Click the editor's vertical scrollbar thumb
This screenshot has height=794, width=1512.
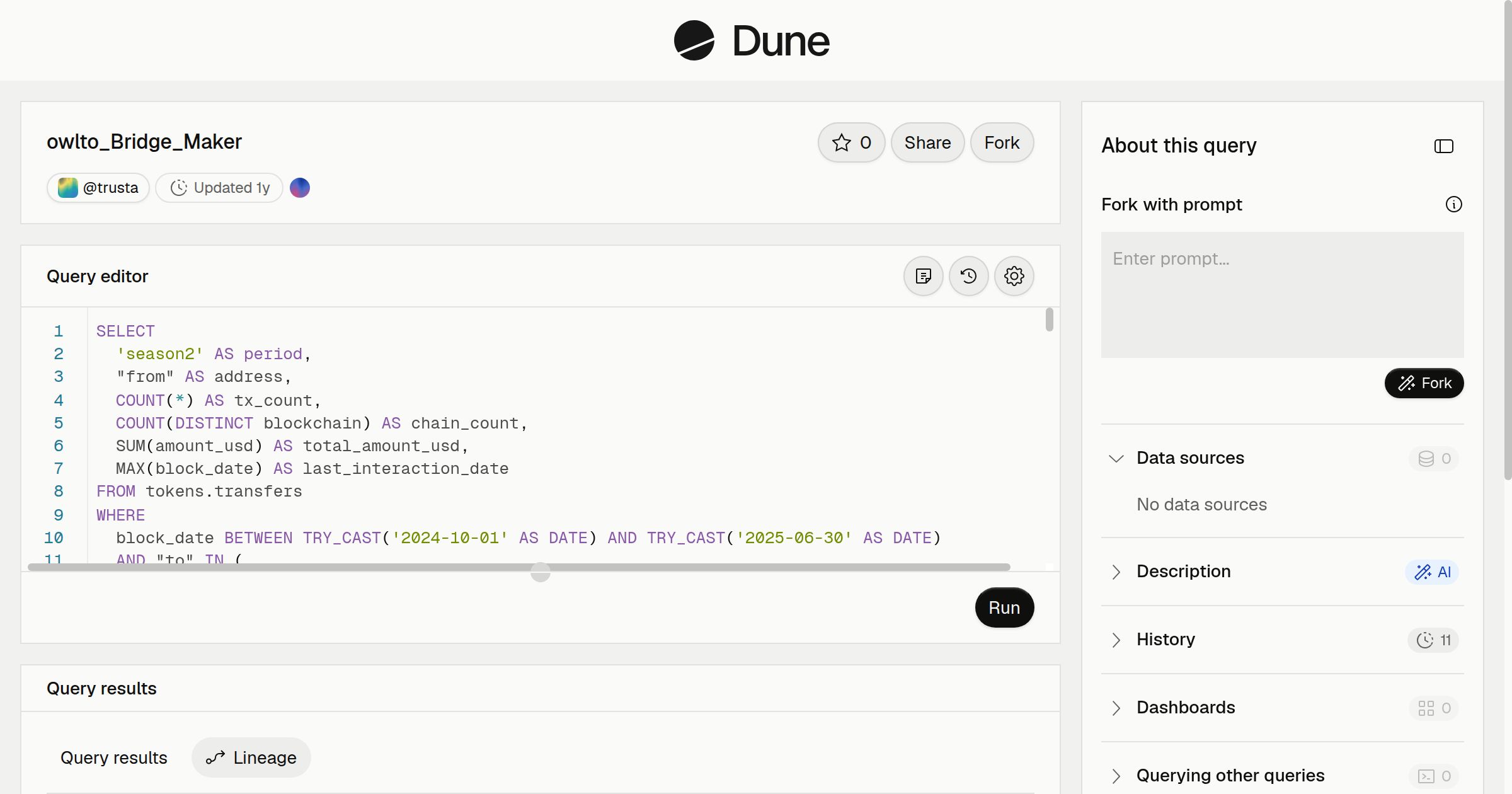click(x=1049, y=319)
